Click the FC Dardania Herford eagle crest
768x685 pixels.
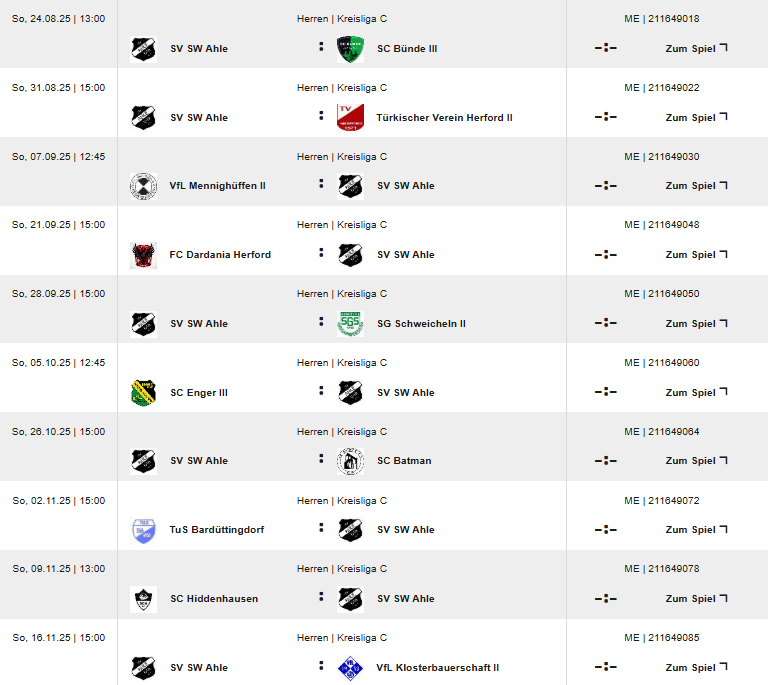click(144, 255)
